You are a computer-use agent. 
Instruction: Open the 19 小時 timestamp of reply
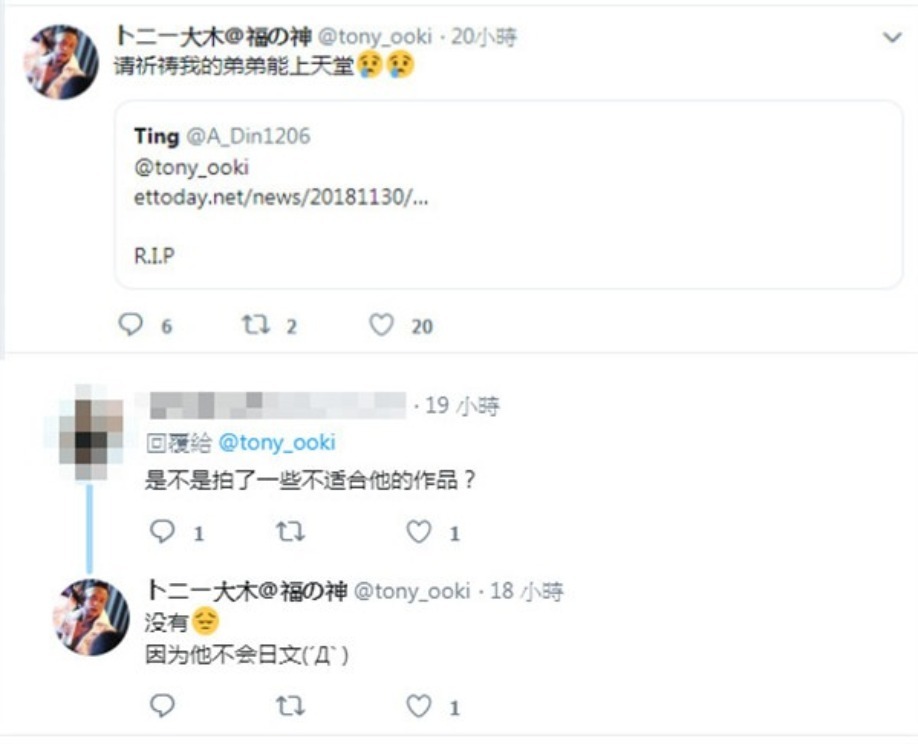tap(462, 406)
